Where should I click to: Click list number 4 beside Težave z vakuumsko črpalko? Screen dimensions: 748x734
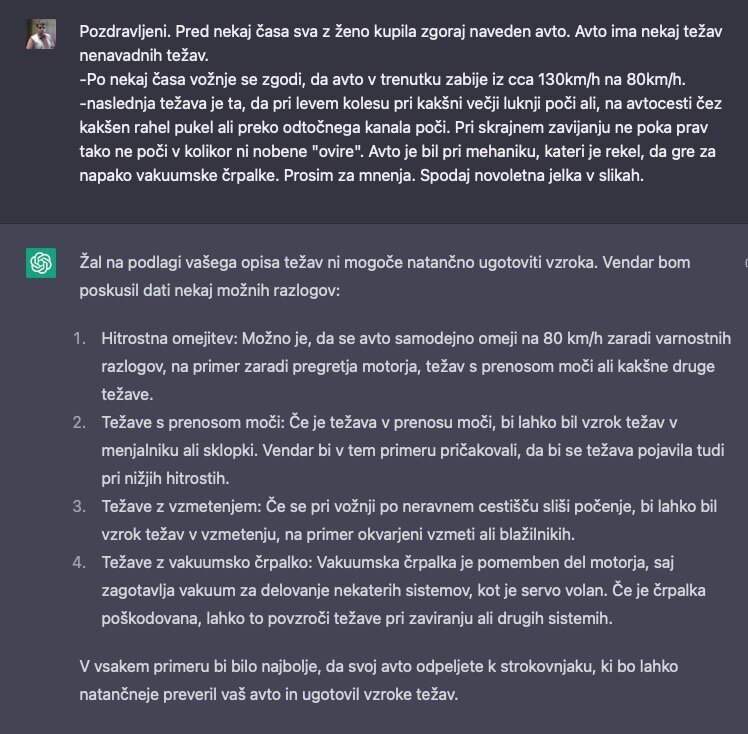point(79,563)
